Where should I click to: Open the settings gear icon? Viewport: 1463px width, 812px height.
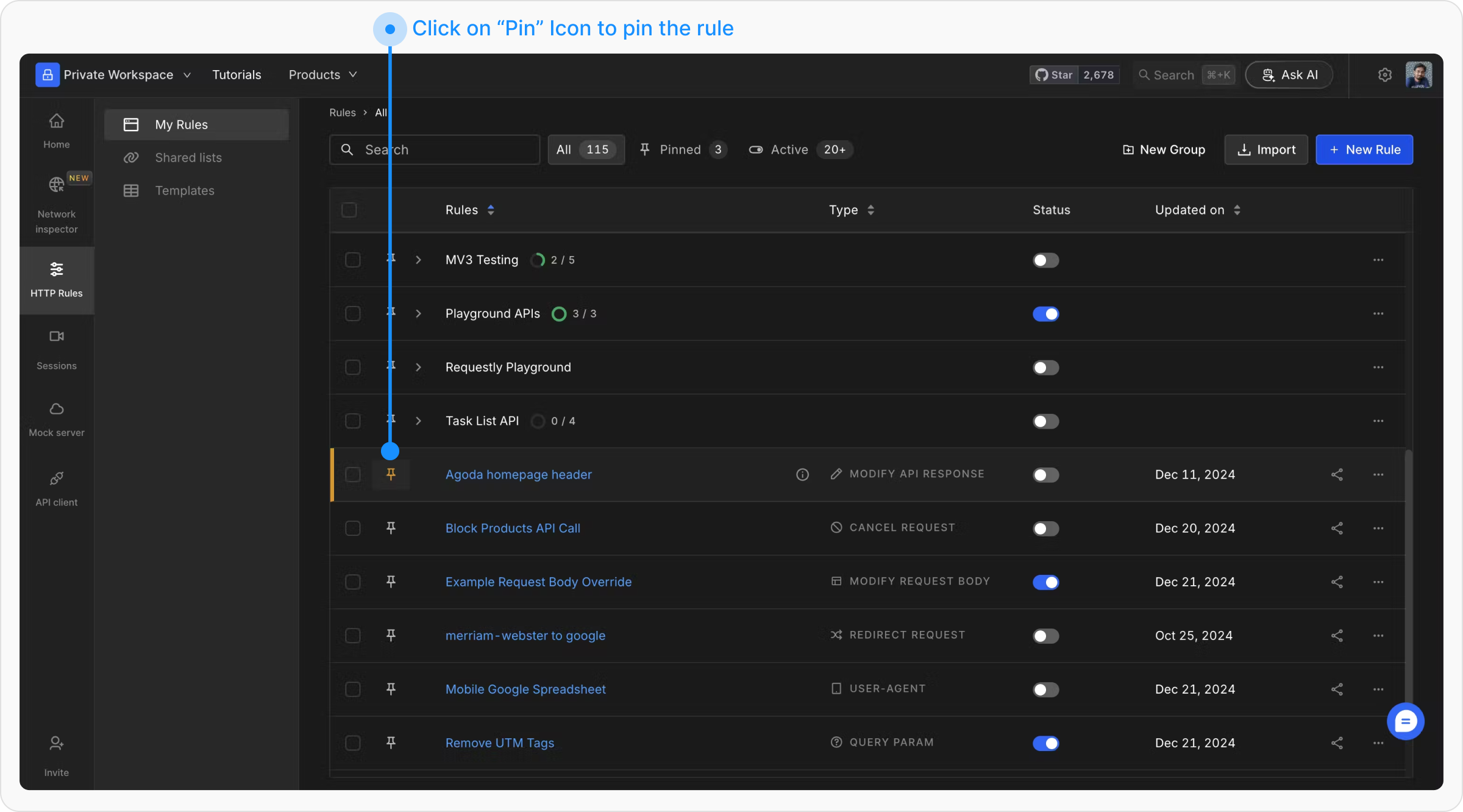click(1384, 75)
